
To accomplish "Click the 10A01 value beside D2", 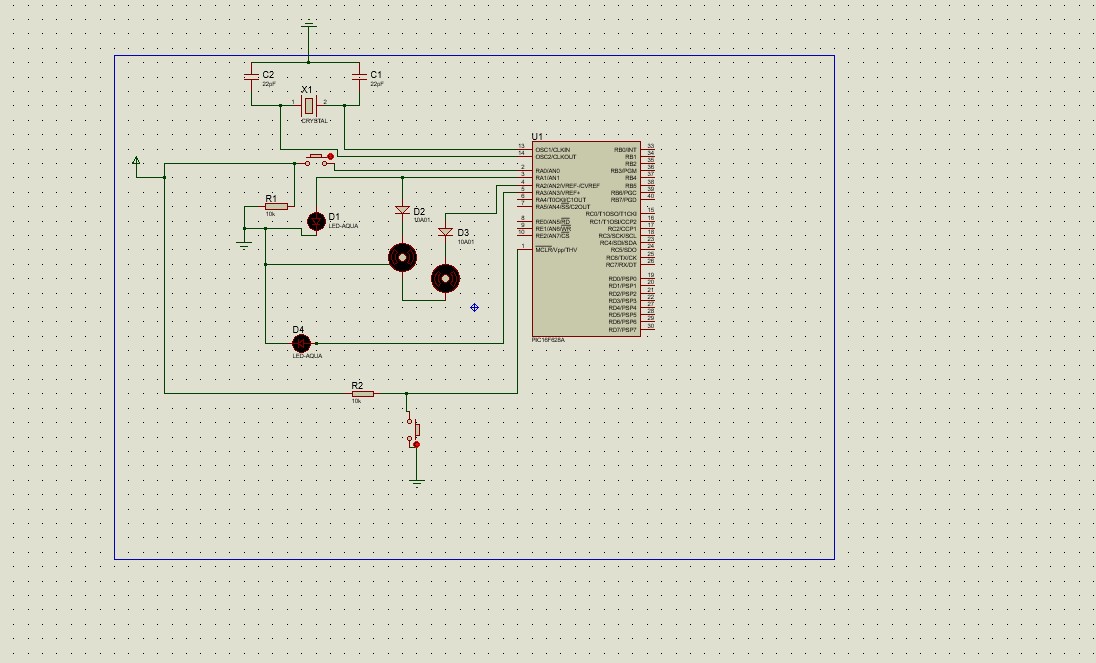I will point(422,220).
